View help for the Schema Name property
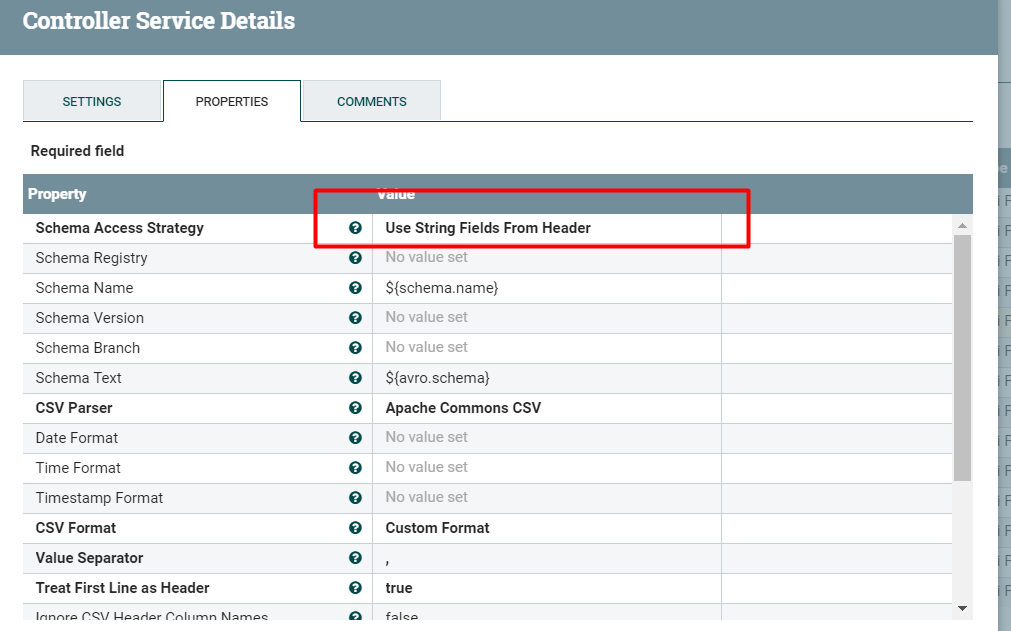The image size is (1011, 631). 355,288
